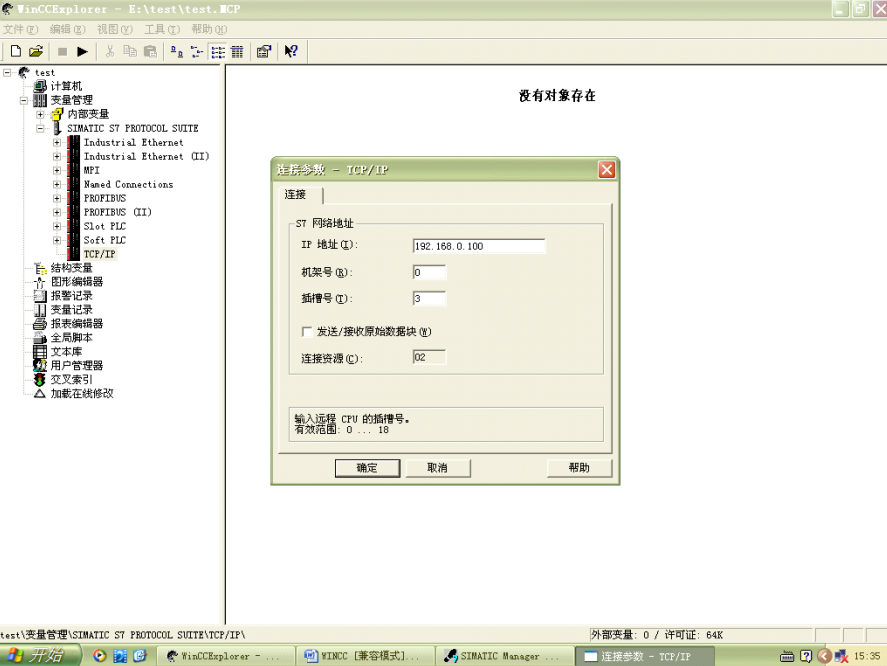Open the 全局脚本 tree item
The height and width of the screenshot is (666, 887).
click(x=71, y=337)
